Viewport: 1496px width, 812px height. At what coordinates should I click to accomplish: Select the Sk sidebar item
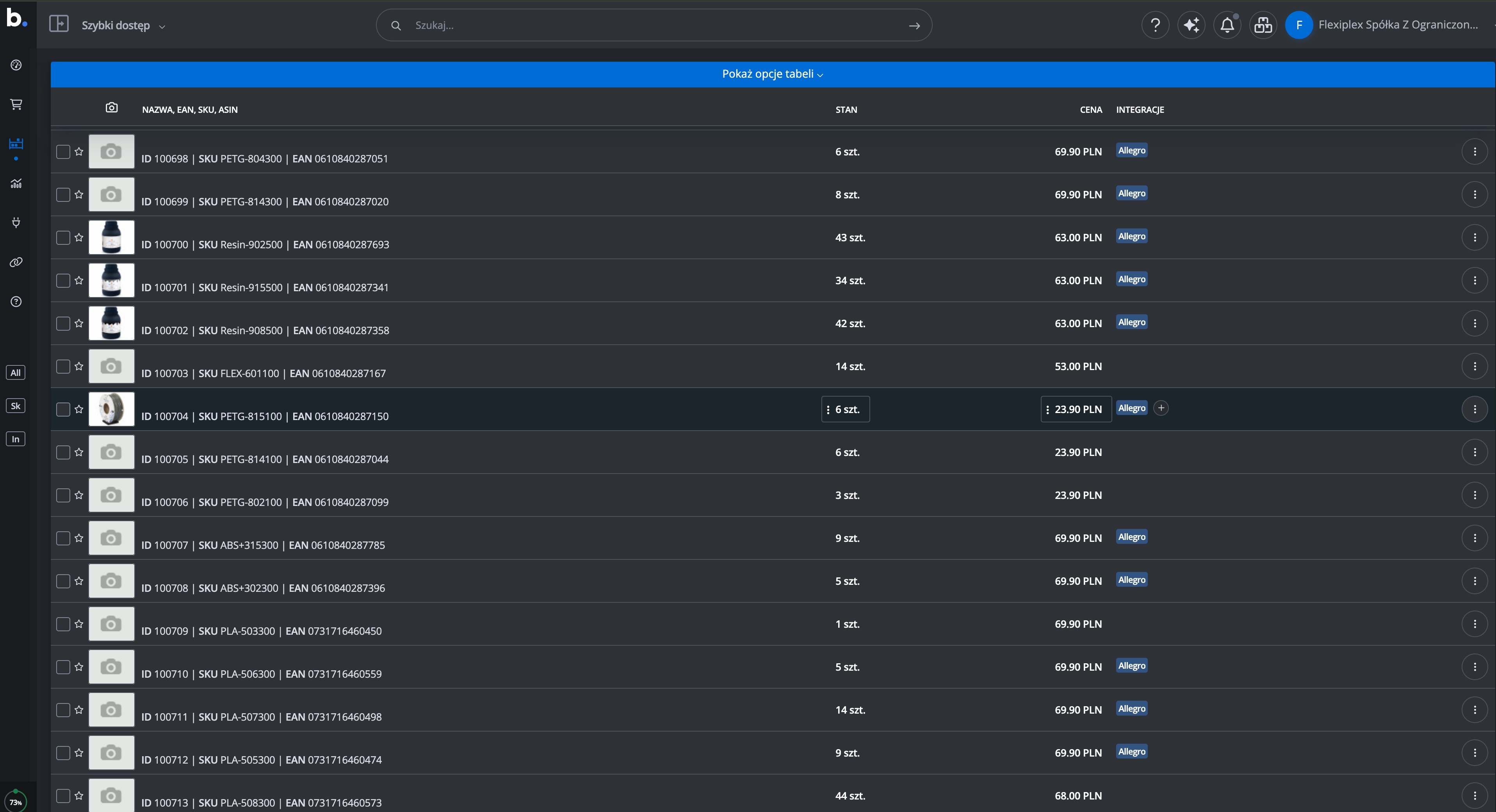point(16,406)
